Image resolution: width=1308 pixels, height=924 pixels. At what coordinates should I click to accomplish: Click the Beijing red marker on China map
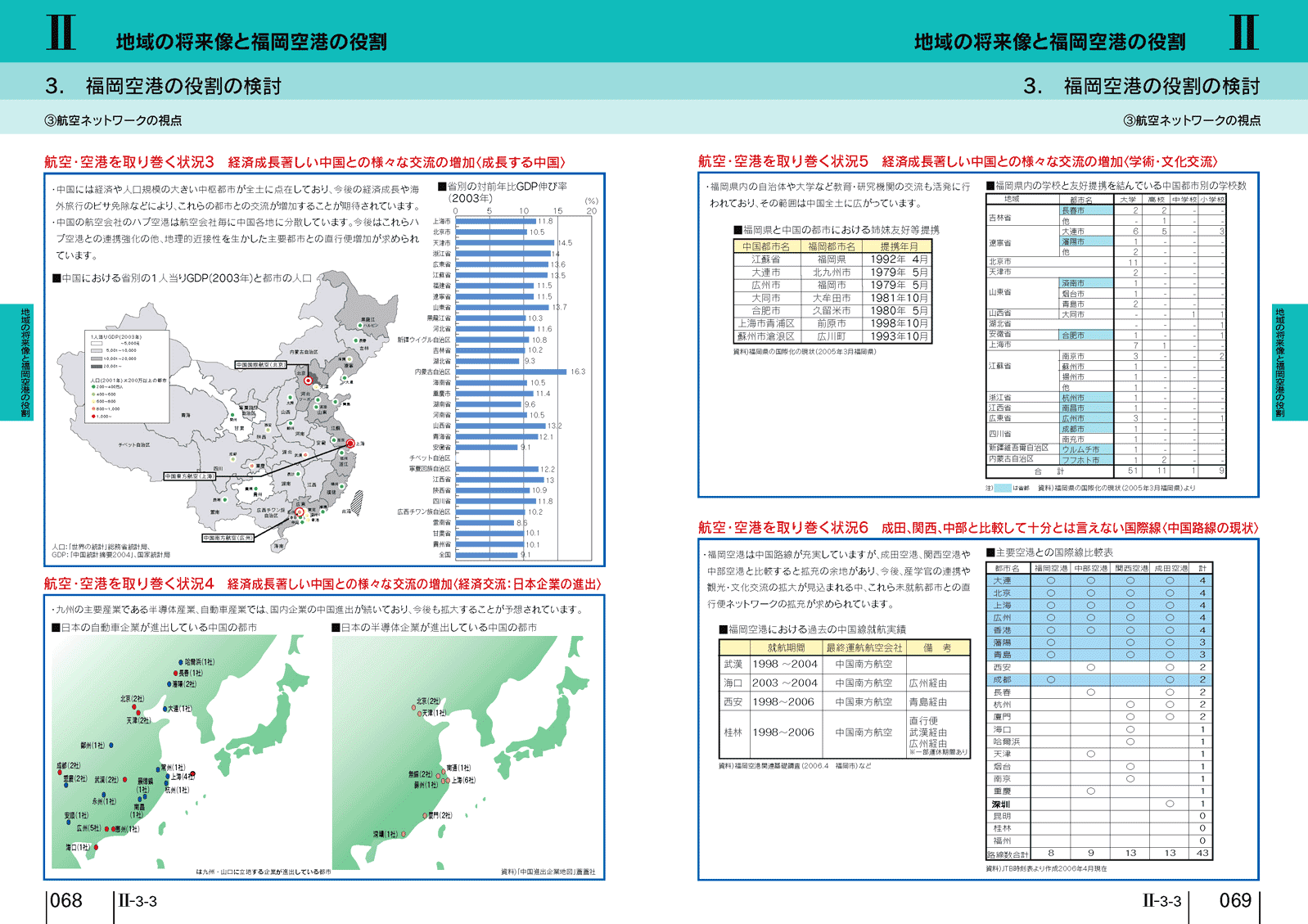click(309, 381)
